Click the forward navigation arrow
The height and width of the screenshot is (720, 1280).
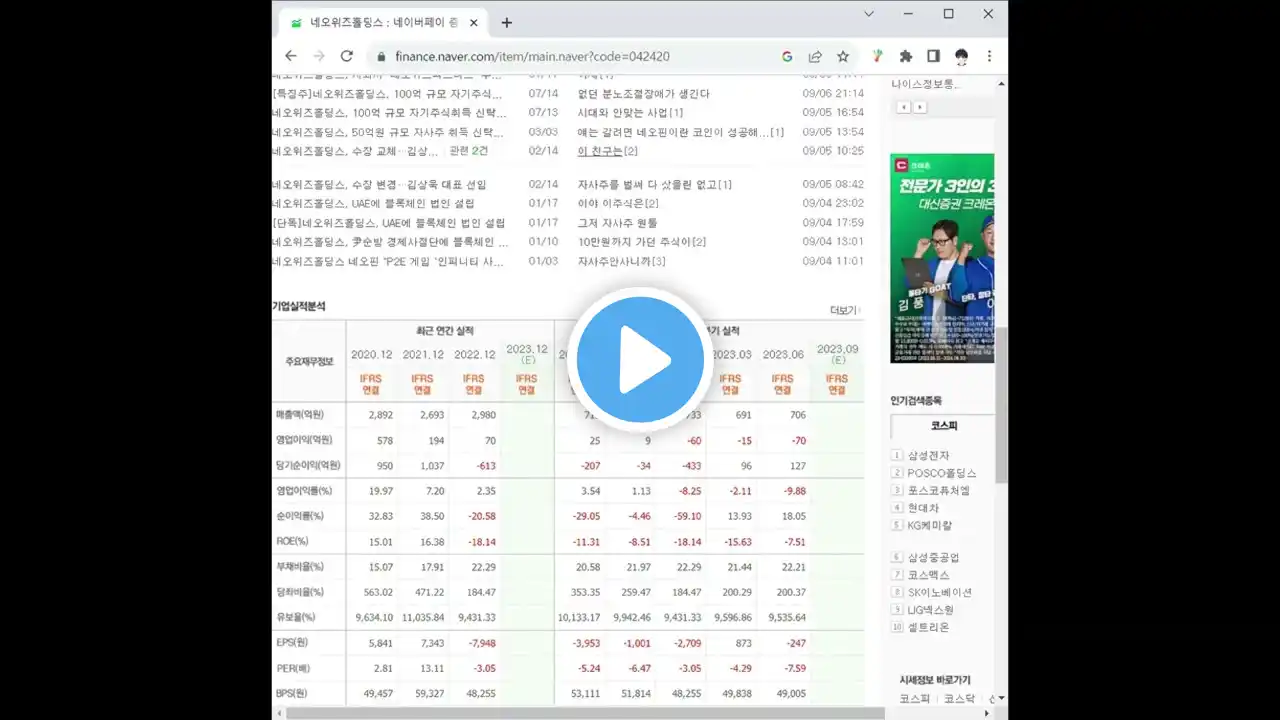point(319,56)
